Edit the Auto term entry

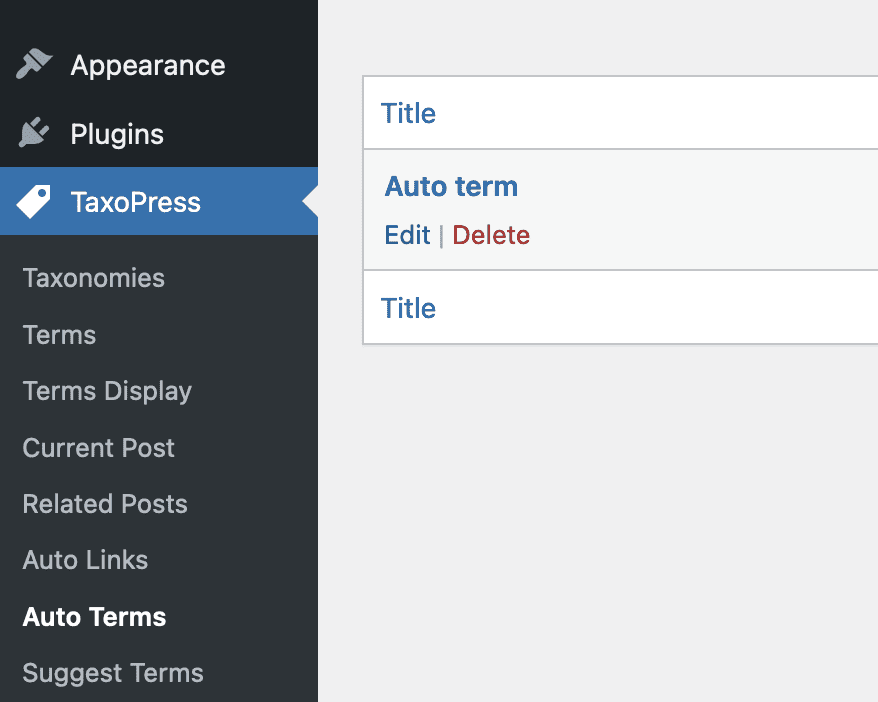pyautogui.click(x=407, y=235)
